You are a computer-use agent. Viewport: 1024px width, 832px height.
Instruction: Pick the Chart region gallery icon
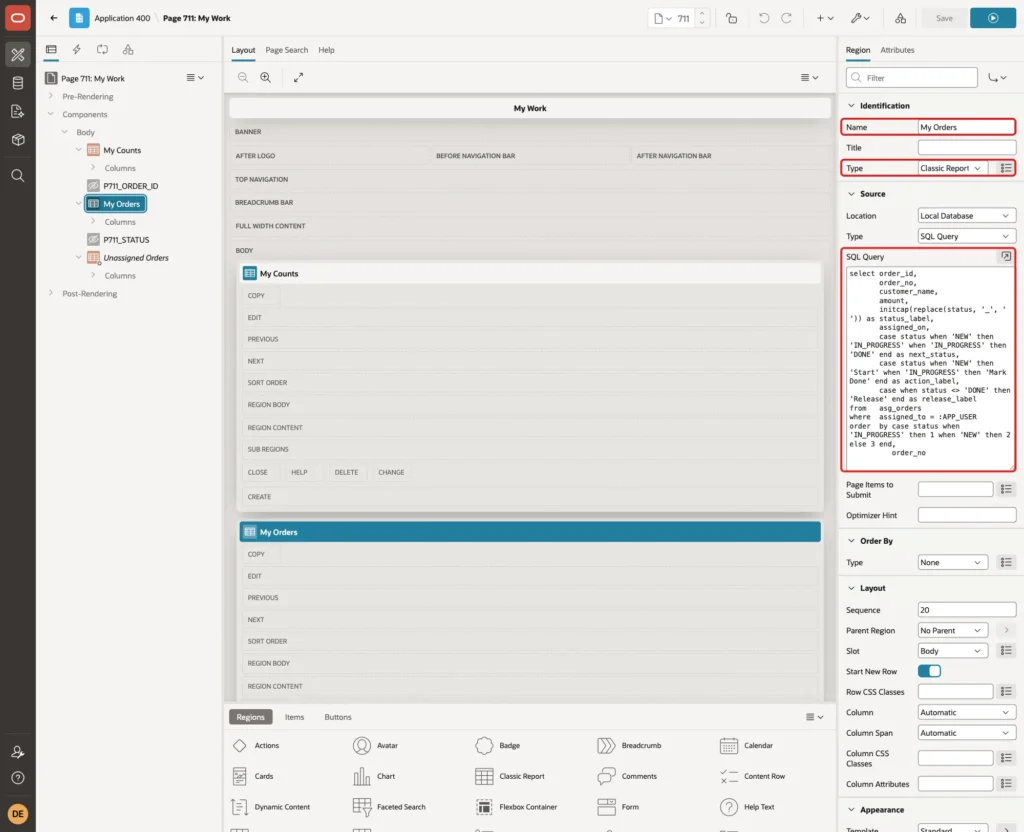(x=362, y=776)
